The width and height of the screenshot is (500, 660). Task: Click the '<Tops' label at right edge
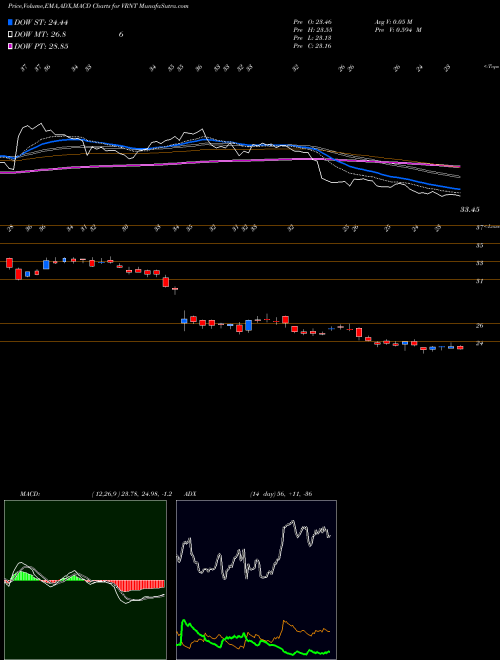click(491, 67)
